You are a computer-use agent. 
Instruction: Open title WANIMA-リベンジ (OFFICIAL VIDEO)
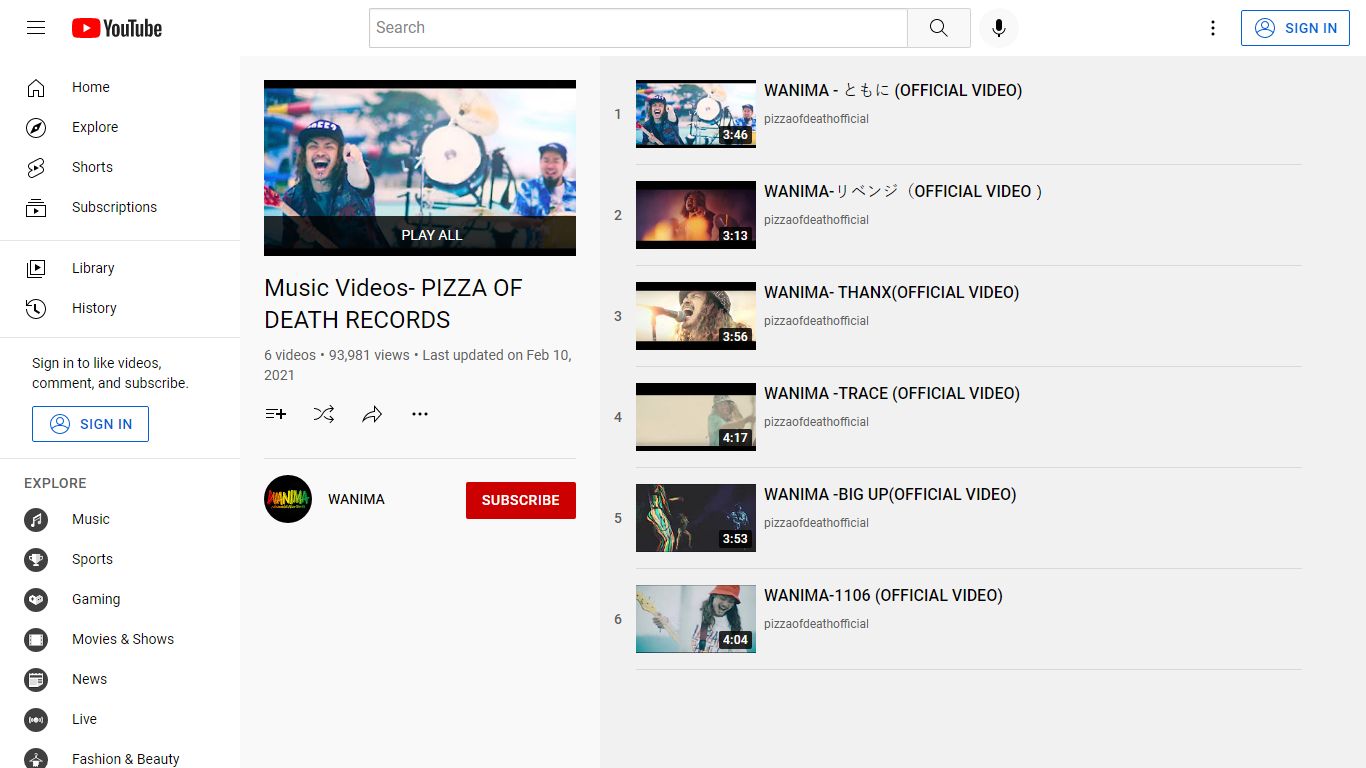pyautogui.click(x=904, y=191)
